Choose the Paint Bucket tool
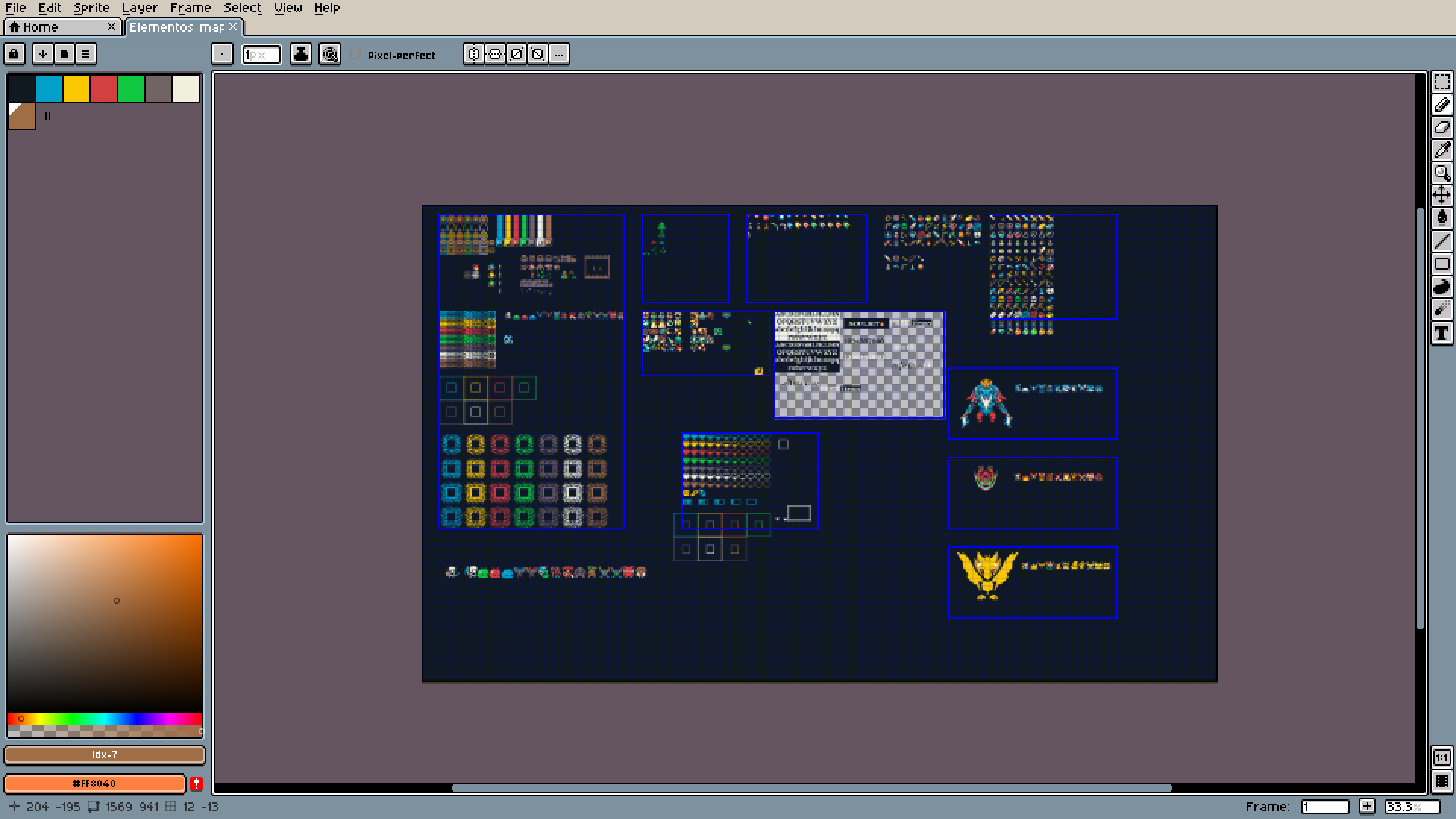The width and height of the screenshot is (1456, 819). [x=1442, y=218]
